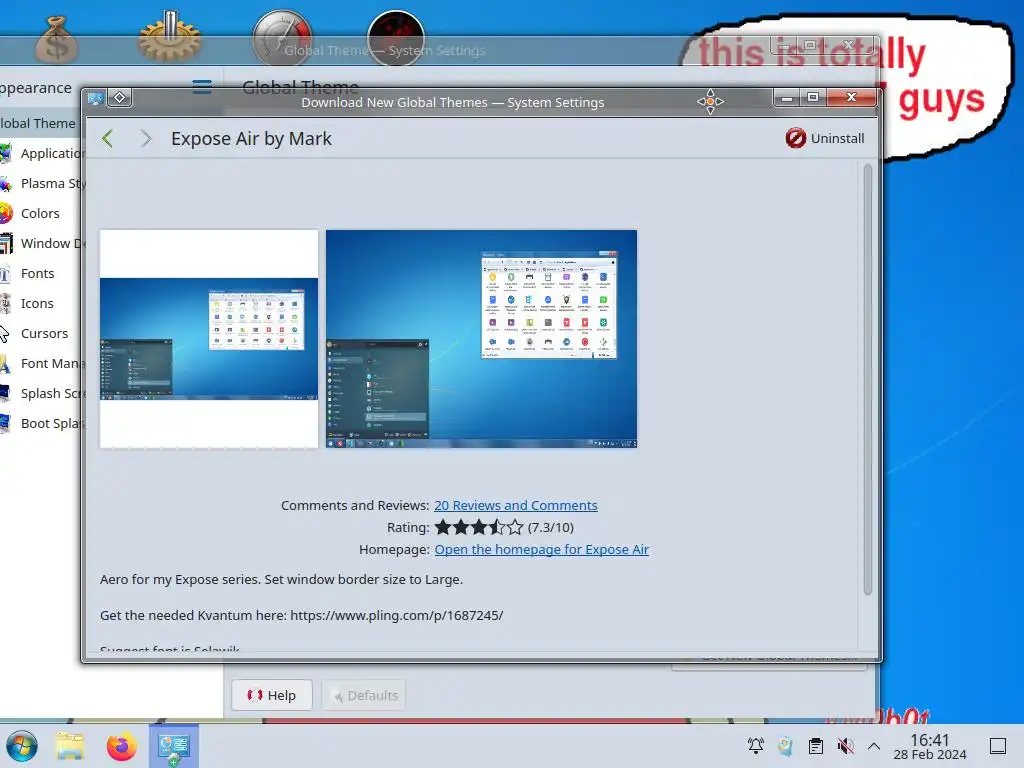
Task: Click the Defaults button in System Settings
Action: 364,696
